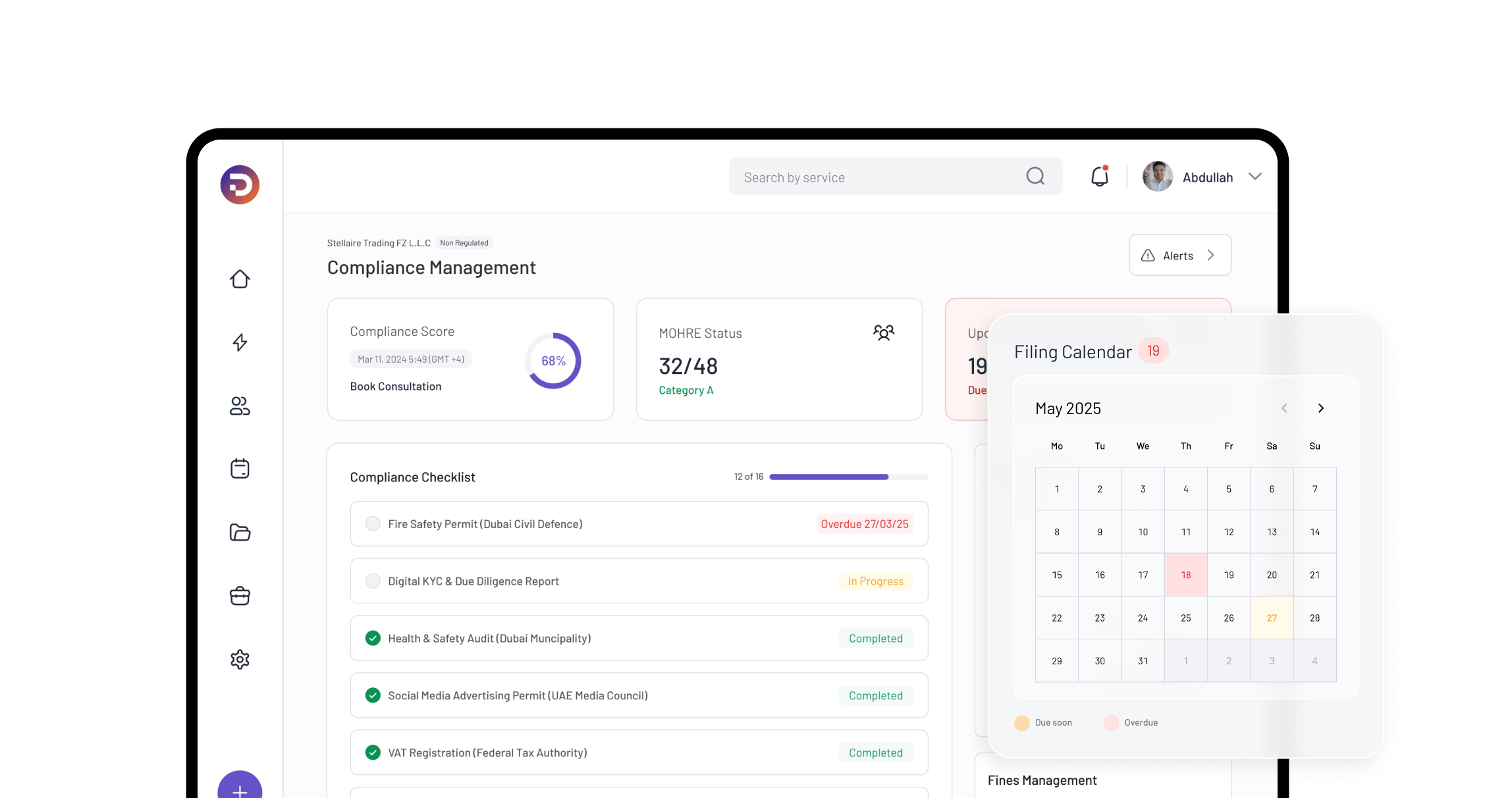Image resolution: width=1512 pixels, height=798 pixels.
Task: Click the app logo in the sidebar
Action: click(x=240, y=184)
